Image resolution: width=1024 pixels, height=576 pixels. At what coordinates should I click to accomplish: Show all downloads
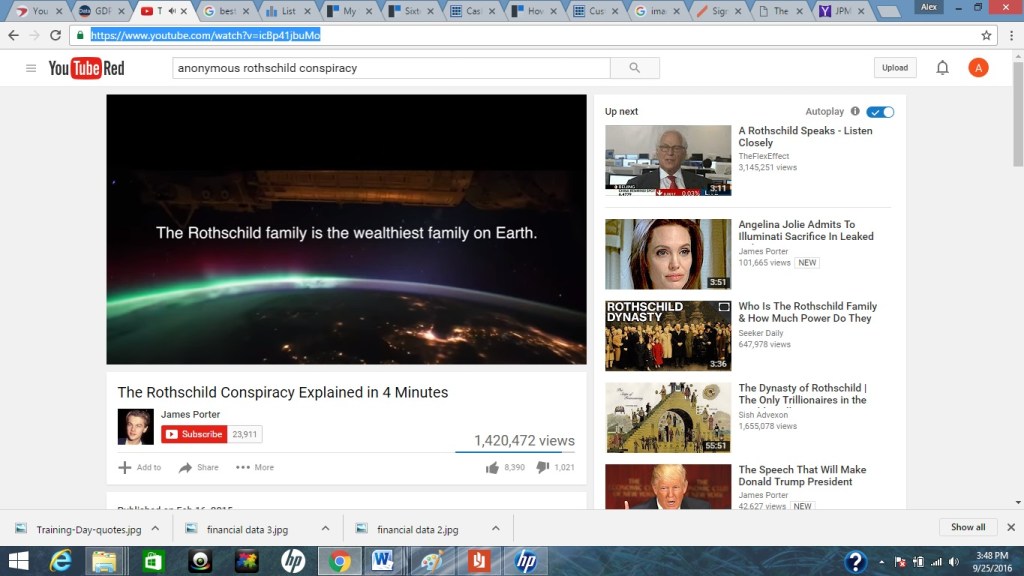[968, 527]
